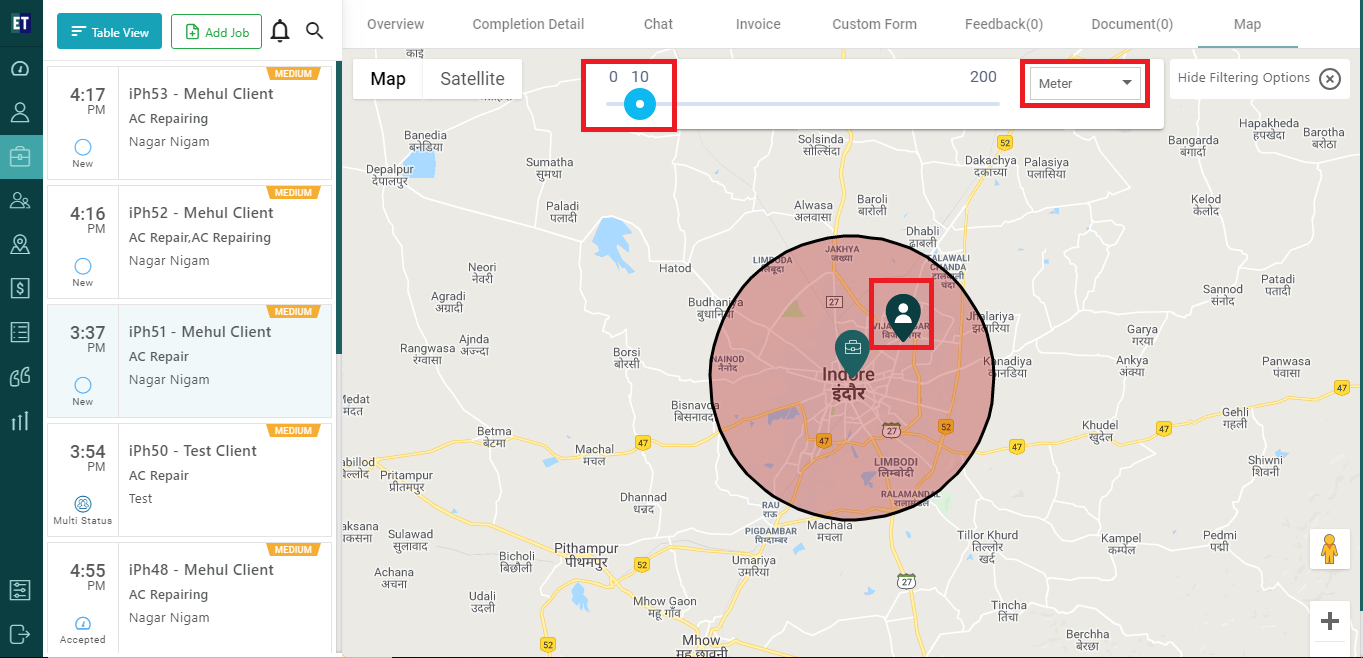Click the Table View button
1363x658 pixels.
tap(110, 32)
